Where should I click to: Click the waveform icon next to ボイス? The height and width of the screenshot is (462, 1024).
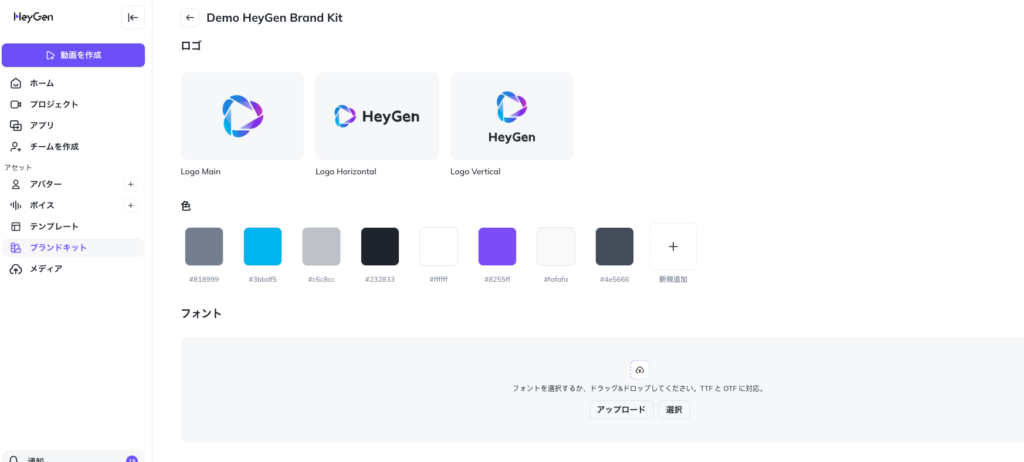16,205
